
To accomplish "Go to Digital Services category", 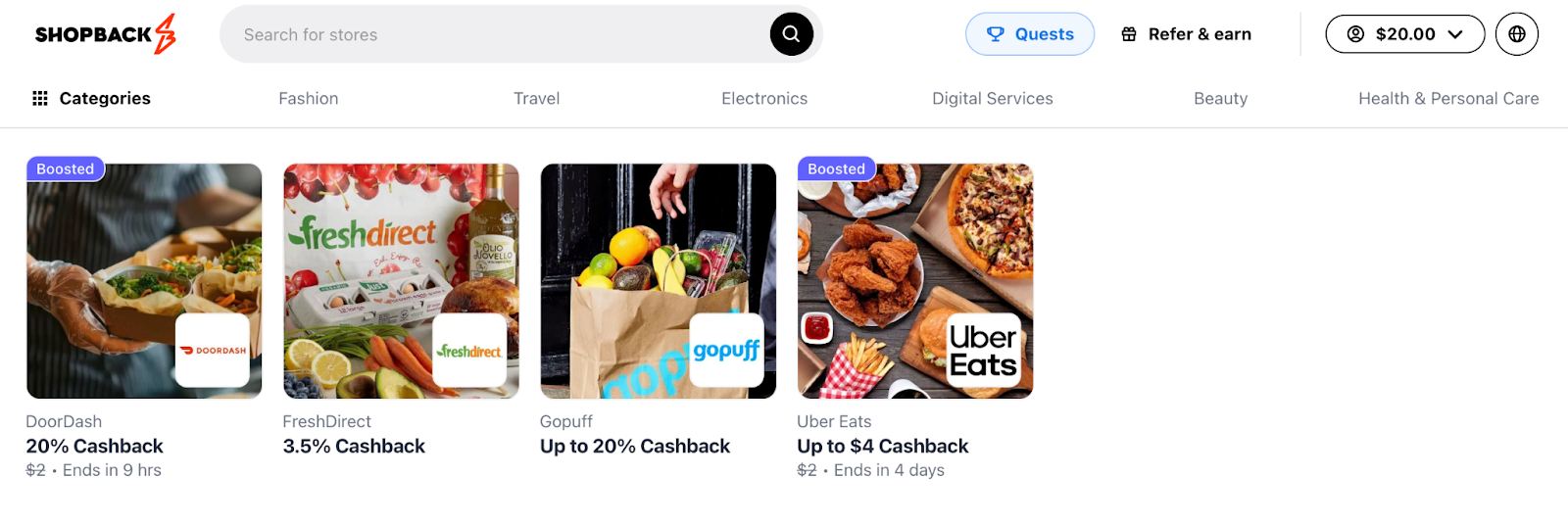I will tap(993, 98).
